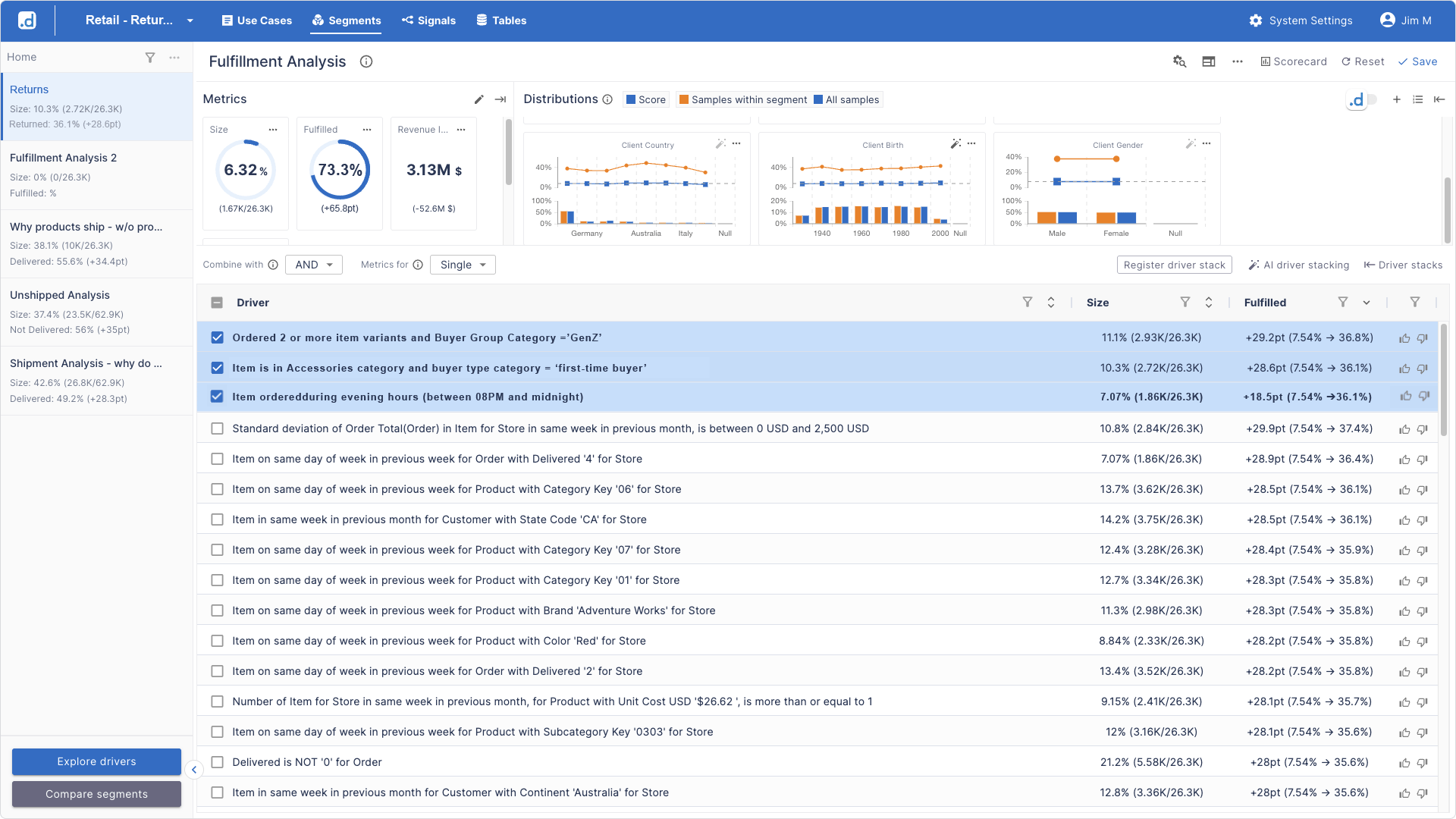The image size is (1456, 819).
Task: Expand the Single metrics dropdown
Action: click(x=463, y=265)
